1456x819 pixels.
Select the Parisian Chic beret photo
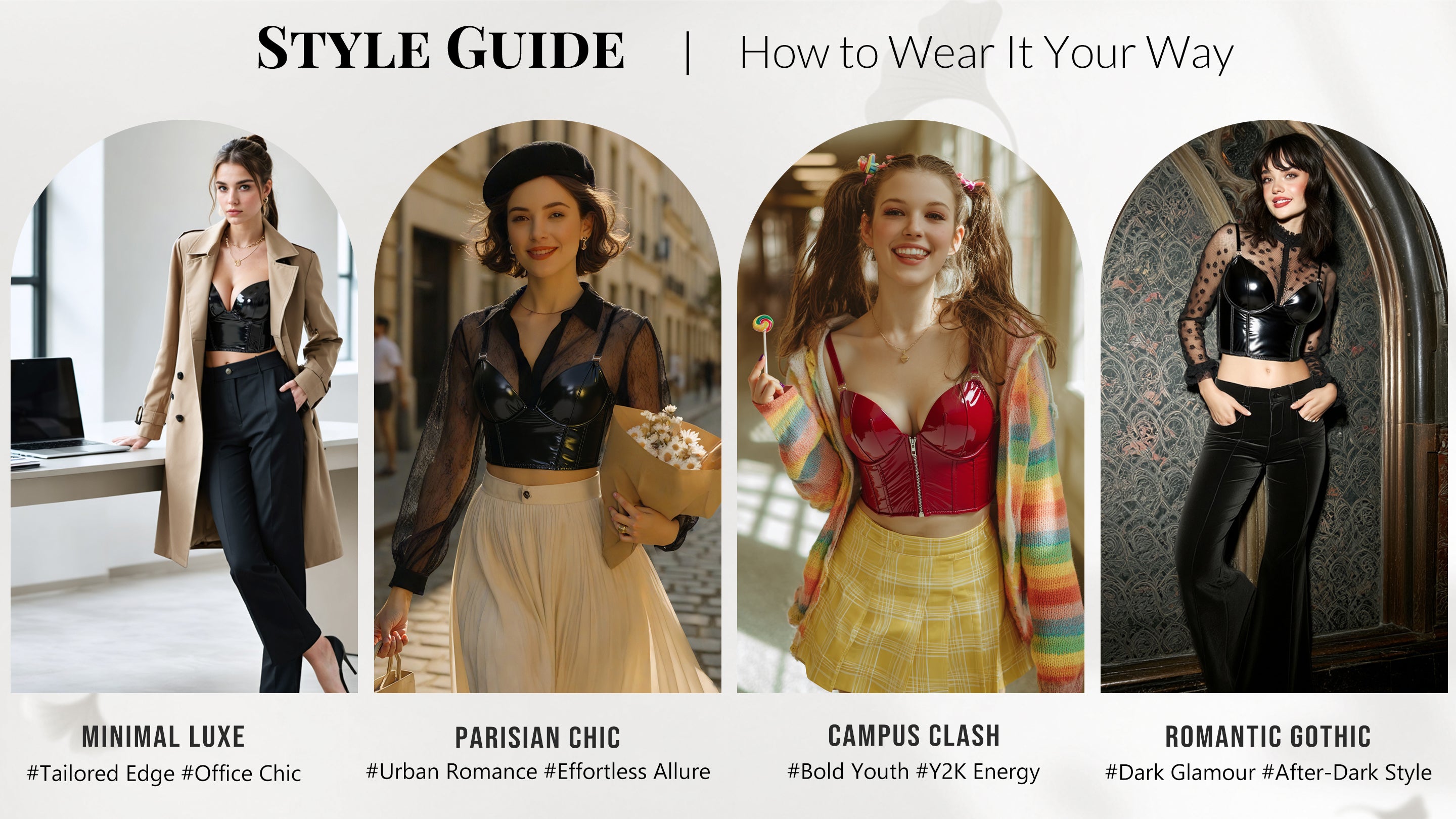tap(547, 406)
